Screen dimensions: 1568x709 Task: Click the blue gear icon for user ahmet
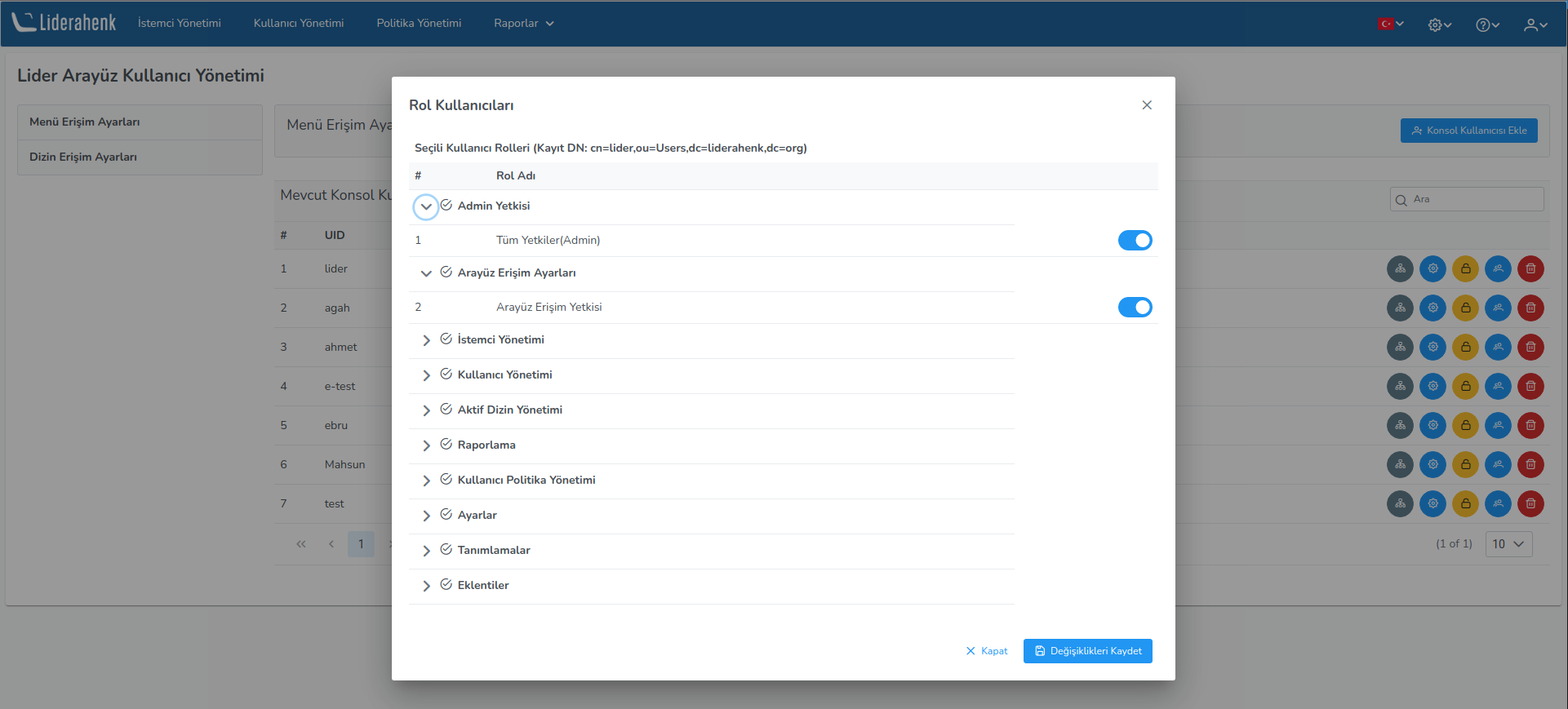point(1433,347)
